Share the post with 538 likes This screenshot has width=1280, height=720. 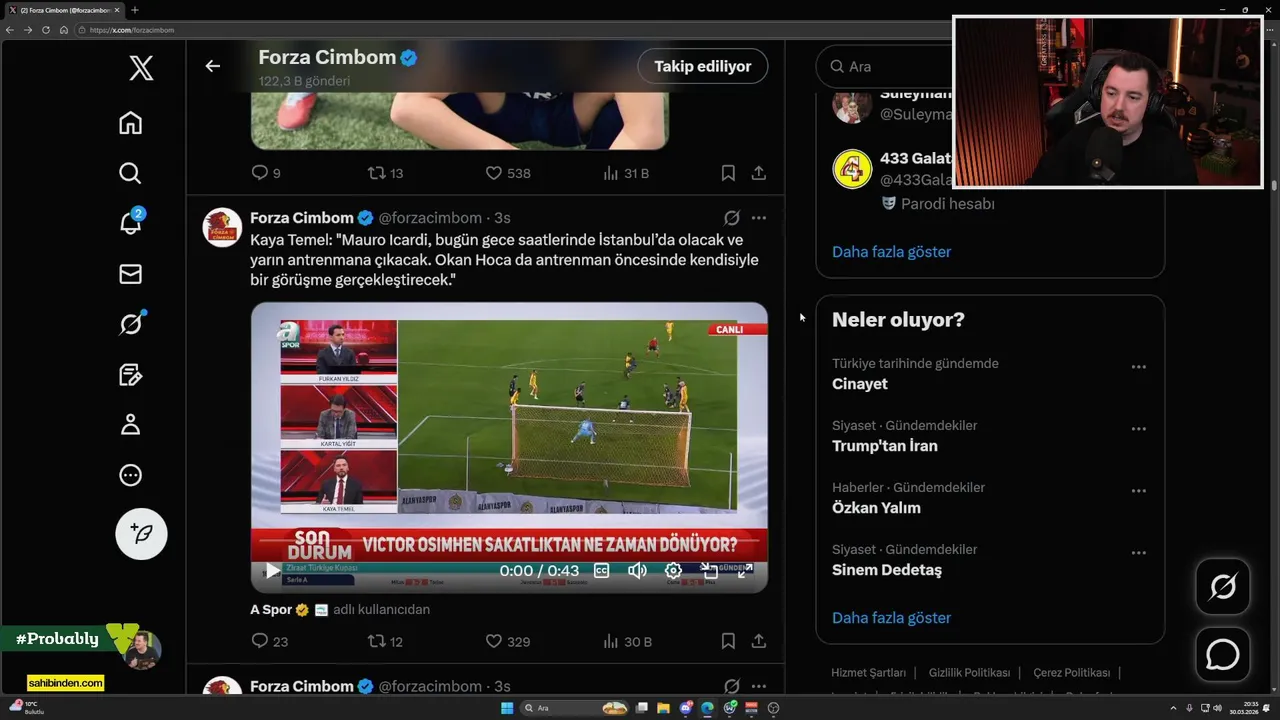point(759,173)
